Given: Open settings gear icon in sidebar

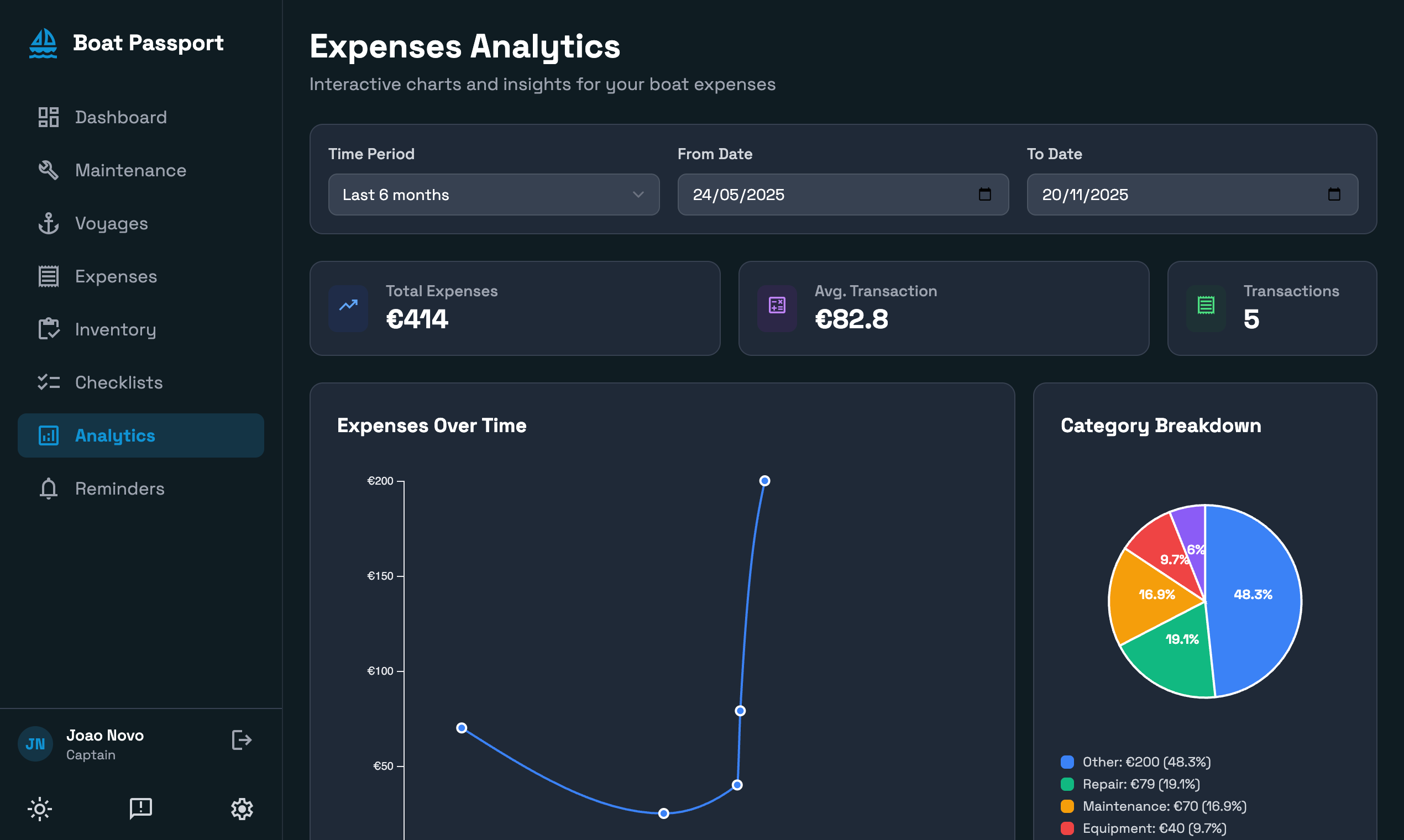Looking at the screenshot, I should [242, 809].
